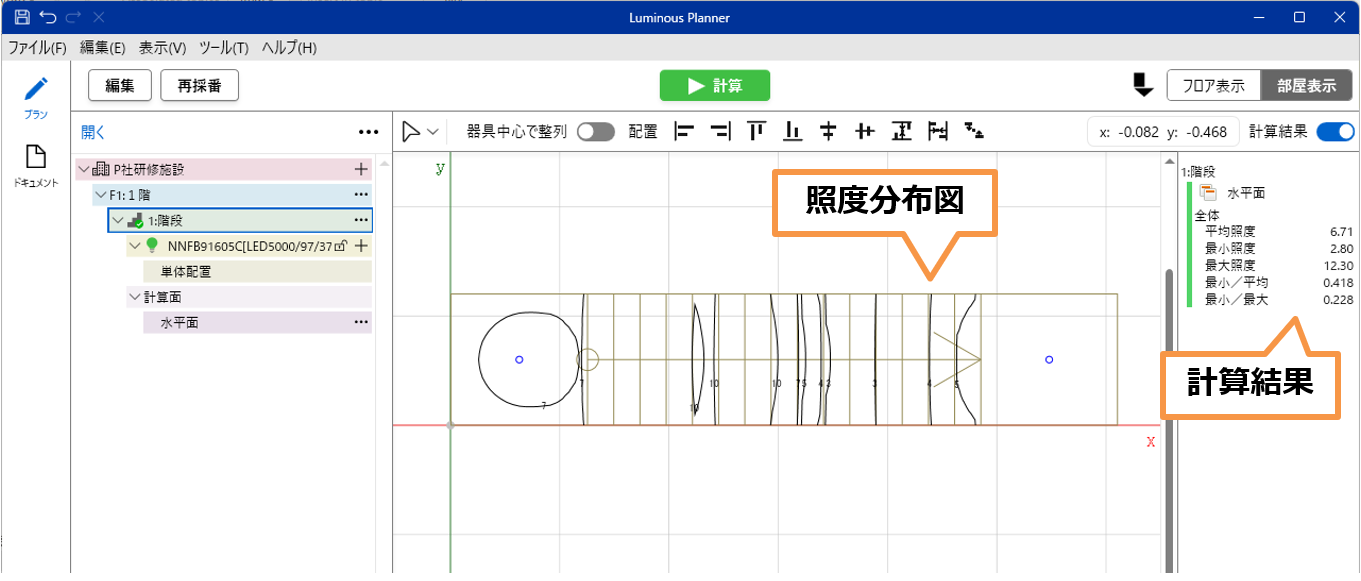Click the 再採番 button
1361x581 pixels.
click(x=199, y=86)
